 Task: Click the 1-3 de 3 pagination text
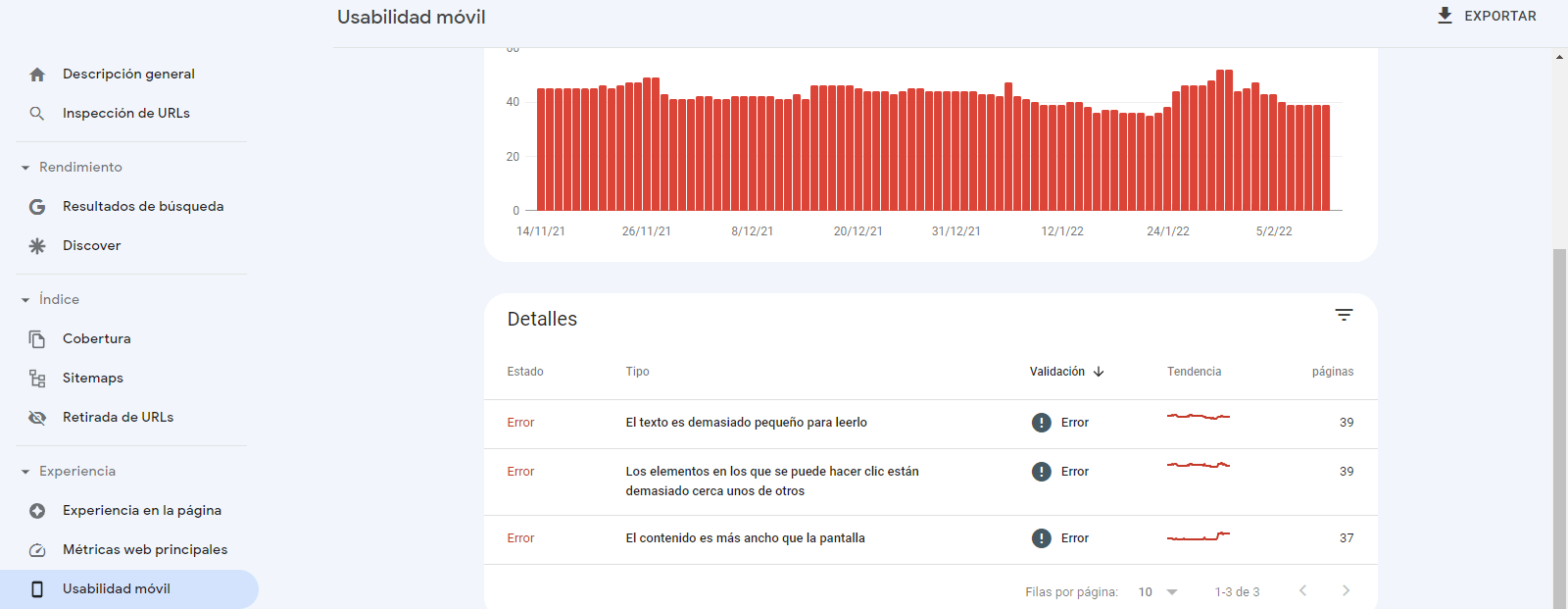pos(1237,592)
